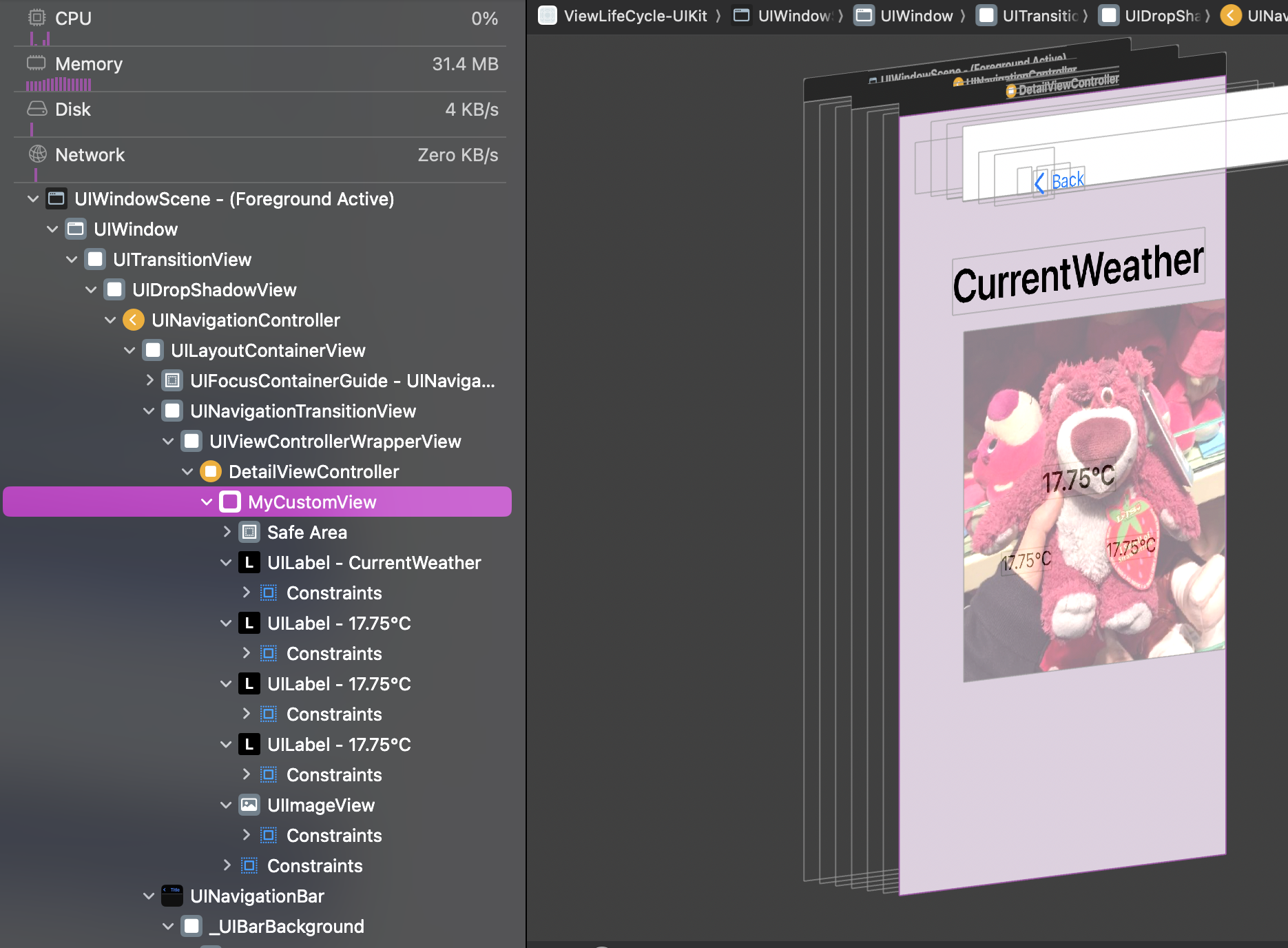1288x948 pixels.
Task: Click the ViewLifeCycle-UIKit app icon in breadcrumb
Action: pos(548,15)
